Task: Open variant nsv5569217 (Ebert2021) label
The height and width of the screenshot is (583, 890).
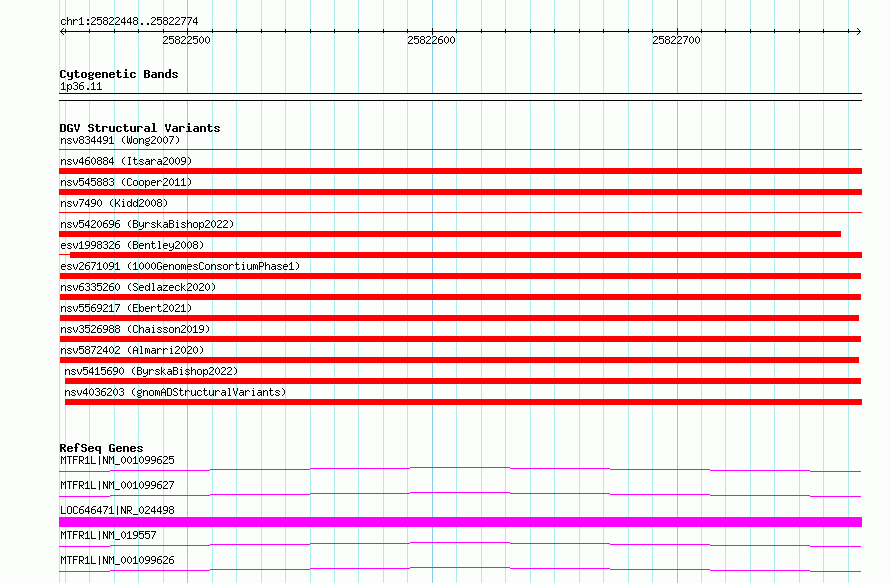Action: 126,308
